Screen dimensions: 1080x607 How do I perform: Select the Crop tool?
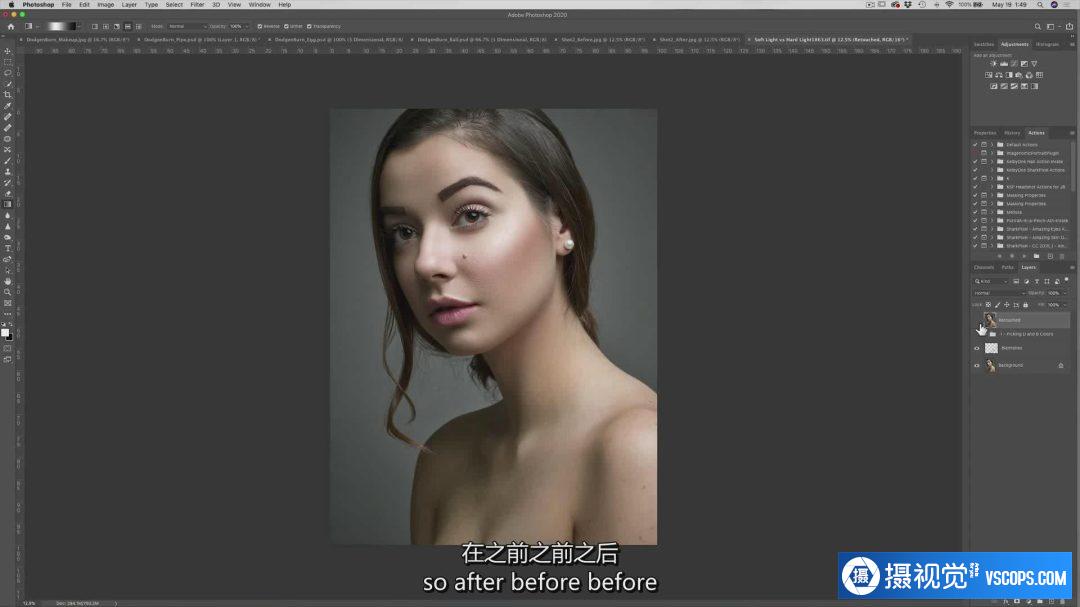pos(8,95)
